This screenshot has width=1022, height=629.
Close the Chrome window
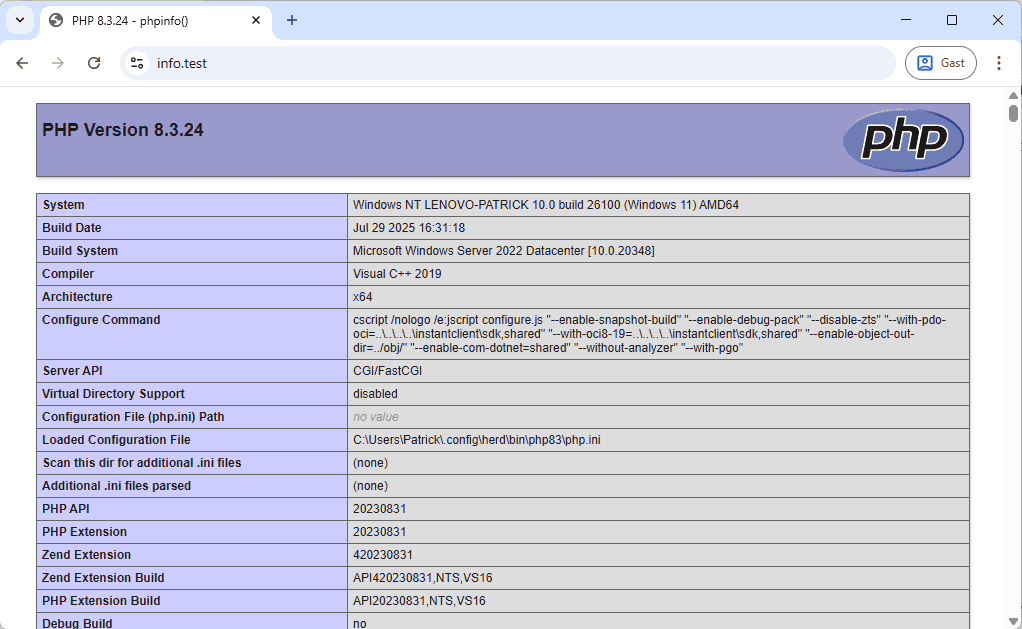click(x=997, y=20)
